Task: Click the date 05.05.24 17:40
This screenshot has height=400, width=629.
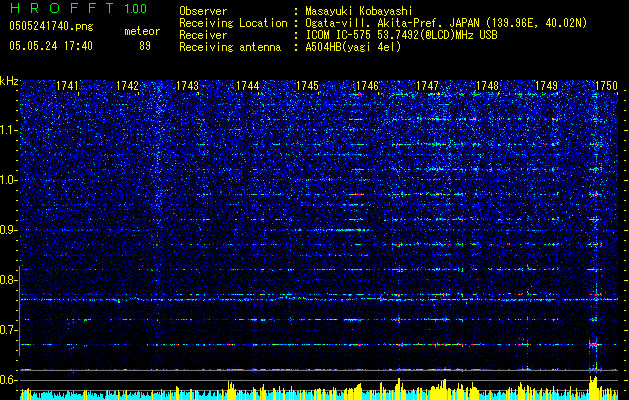Action: (x=51, y=46)
